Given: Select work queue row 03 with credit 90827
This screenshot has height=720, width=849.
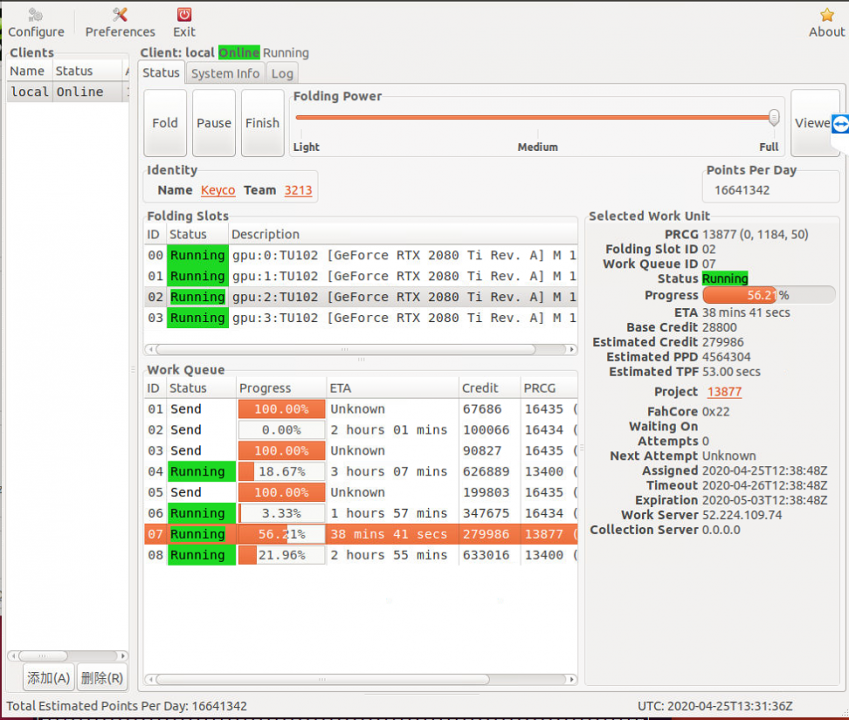Looking at the screenshot, I should tap(361, 450).
